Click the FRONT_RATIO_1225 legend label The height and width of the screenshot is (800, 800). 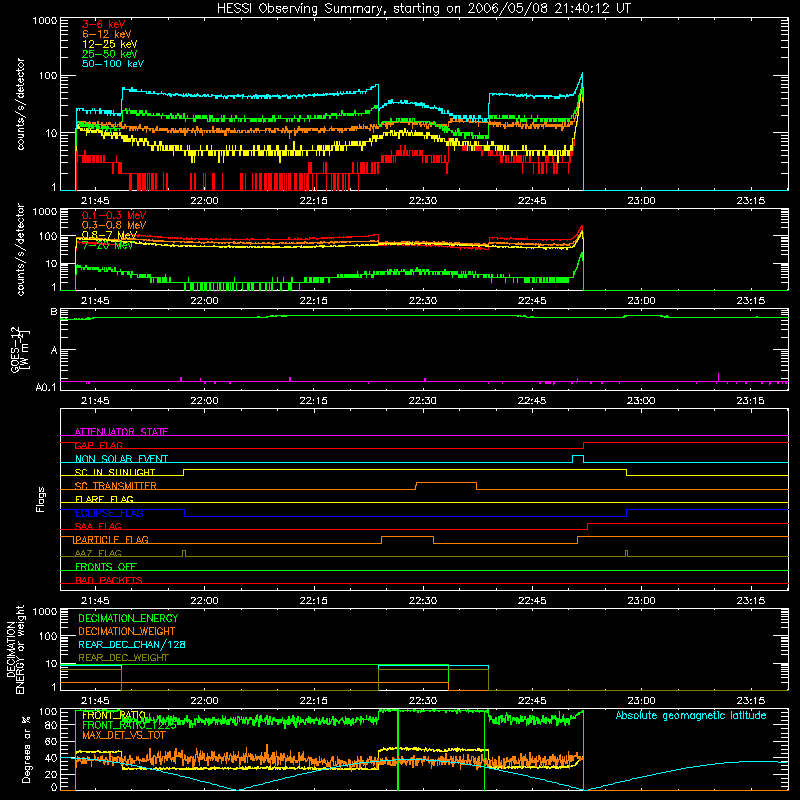click(129, 725)
